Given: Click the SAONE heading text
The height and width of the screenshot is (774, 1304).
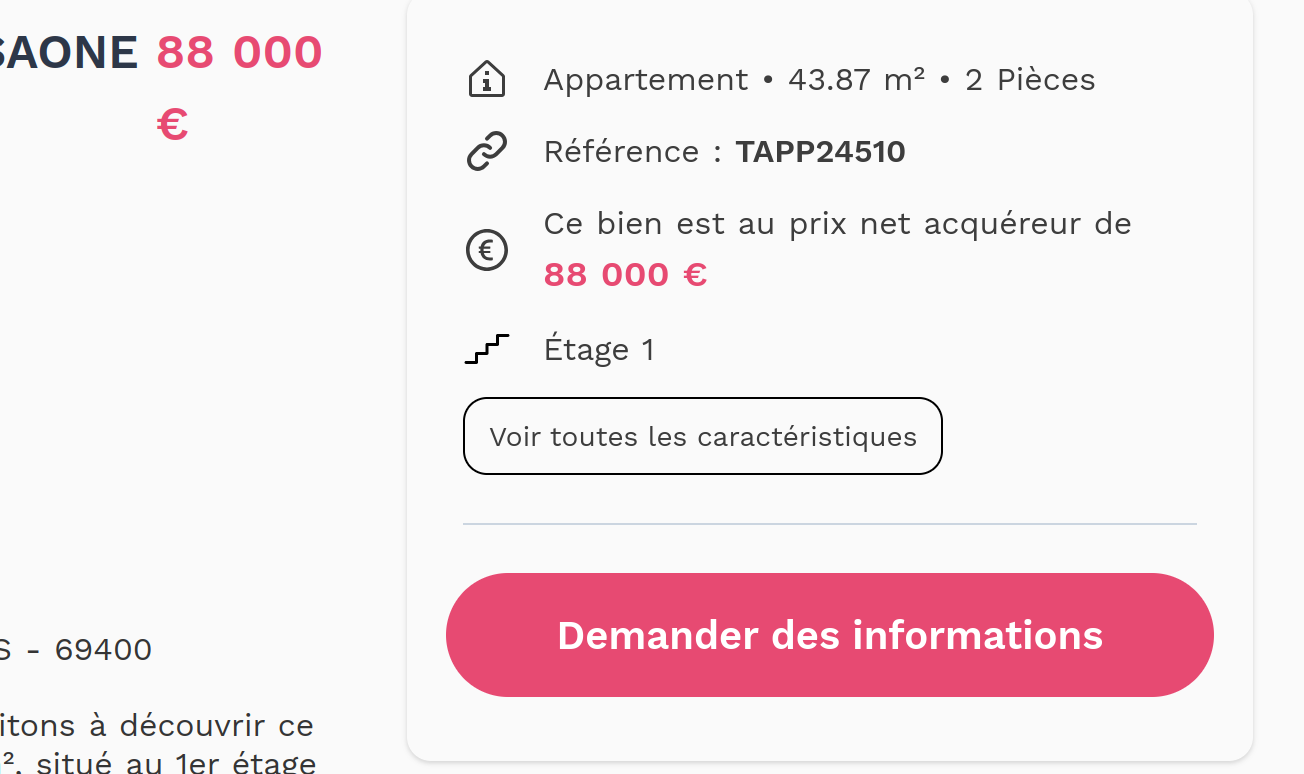Looking at the screenshot, I should [x=68, y=52].
